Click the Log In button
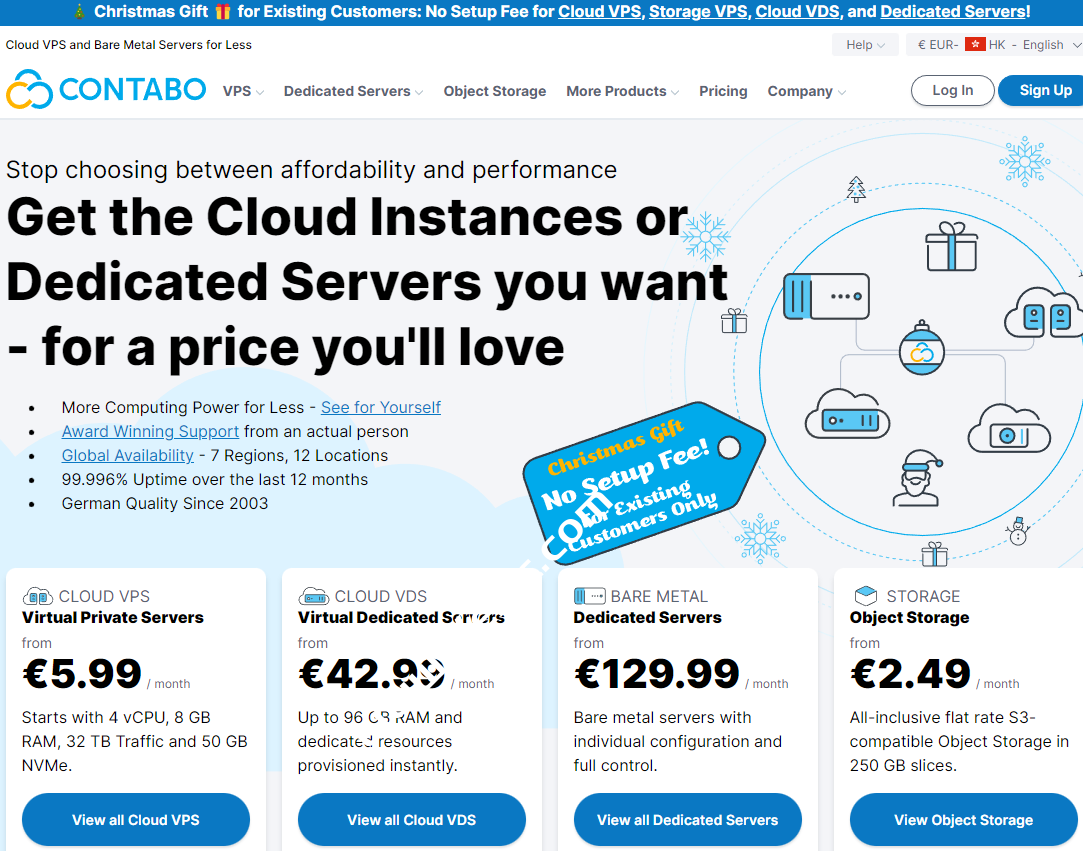The image size is (1083, 851). click(952, 90)
